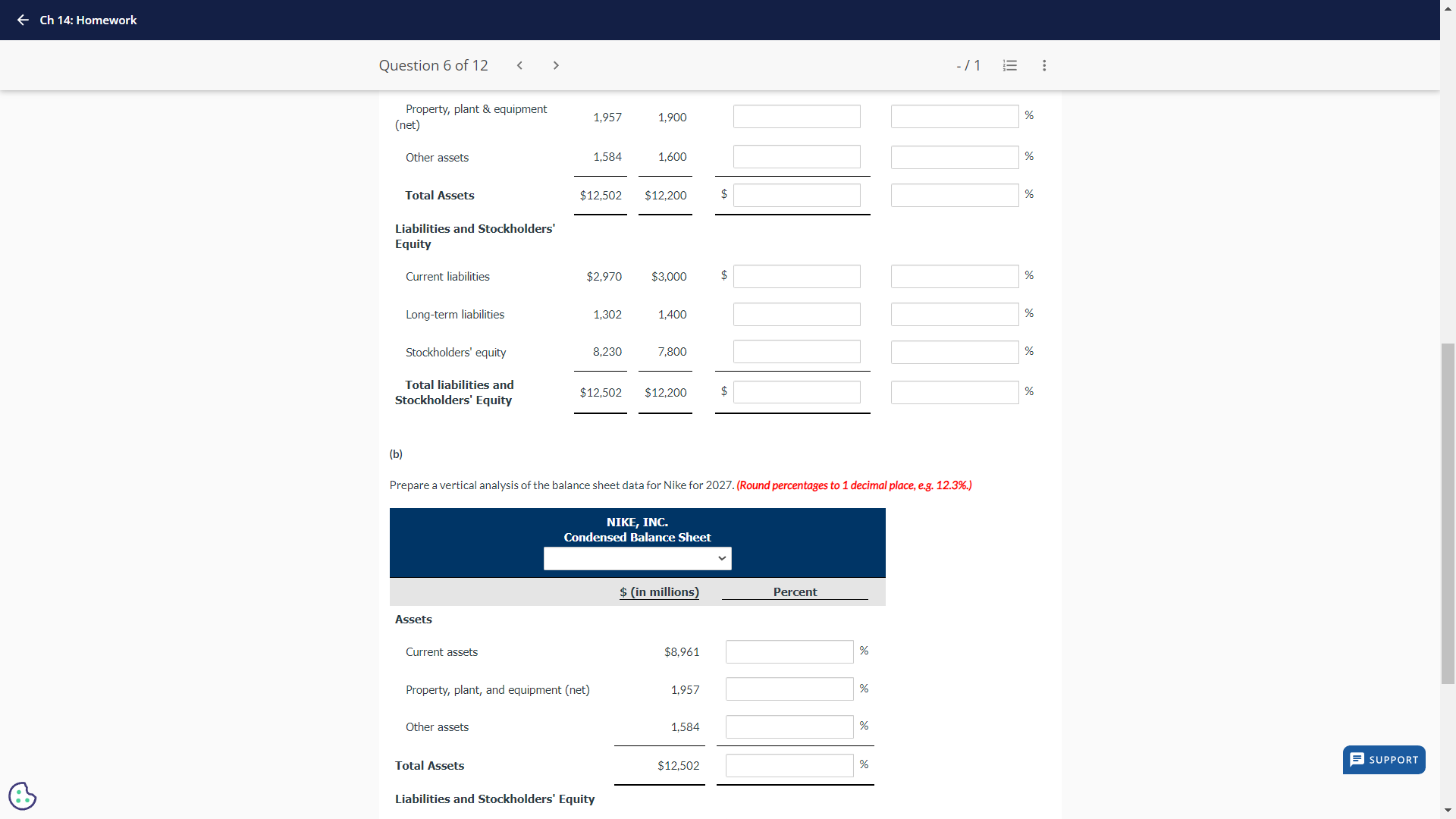The height and width of the screenshot is (819, 1456).
Task: Click Property, plant & equipment percent change field
Action: [x=954, y=116]
